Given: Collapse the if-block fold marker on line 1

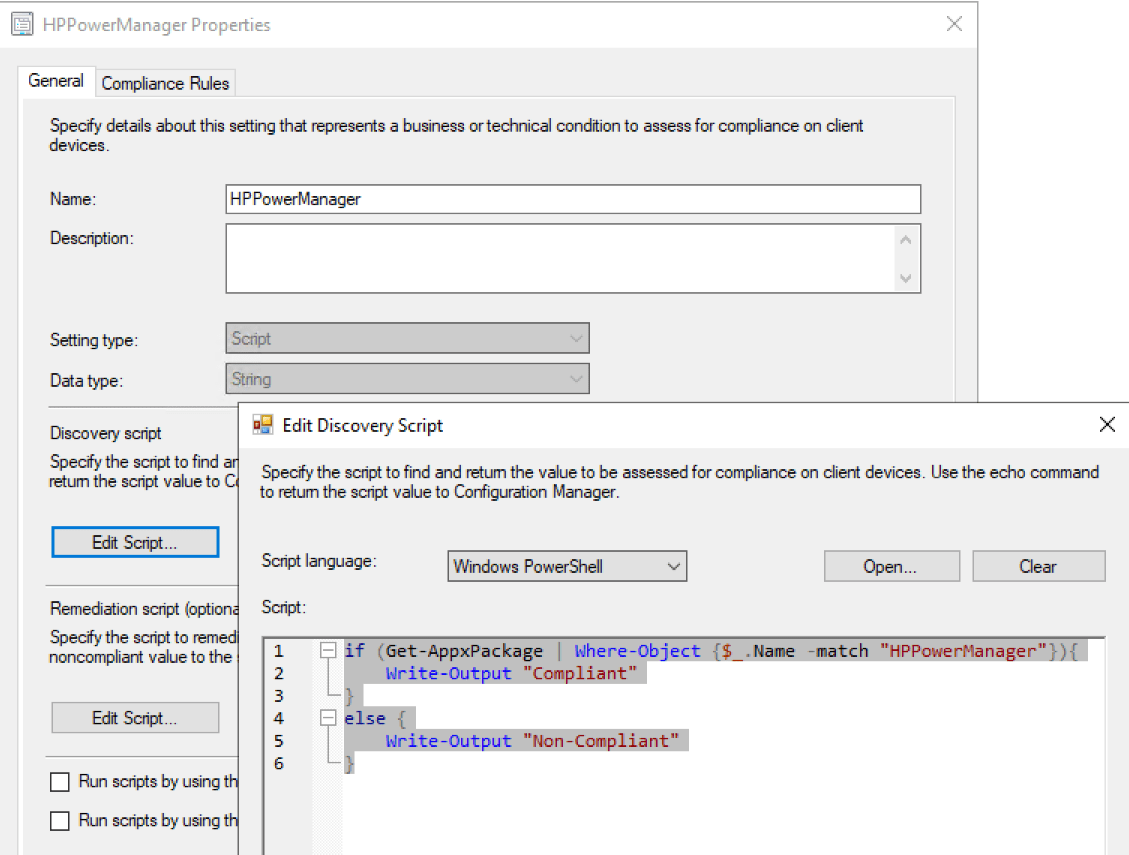Looking at the screenshot, I should [x=330, y=650].
